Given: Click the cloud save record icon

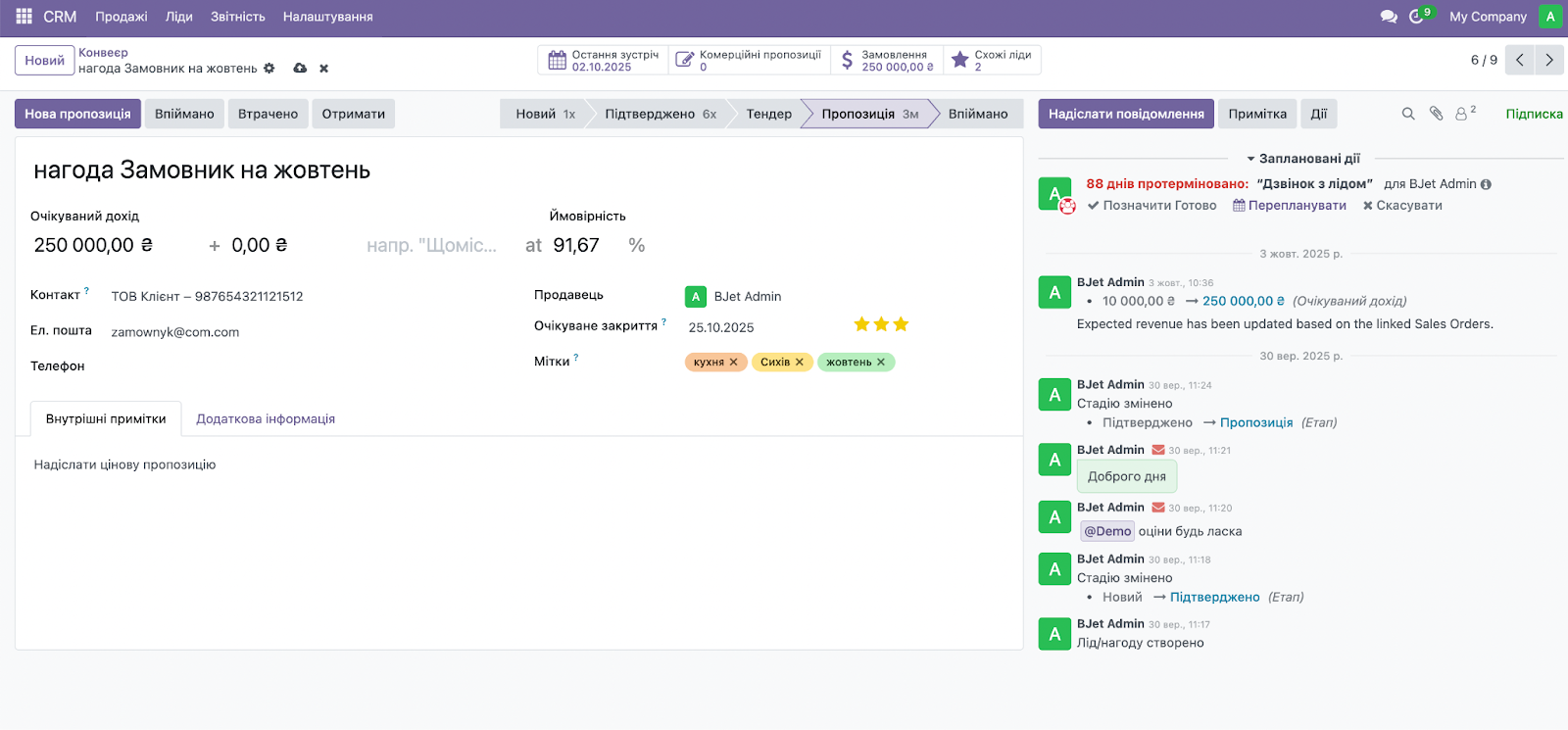Looking at the screenshot, I should point(300,69).
